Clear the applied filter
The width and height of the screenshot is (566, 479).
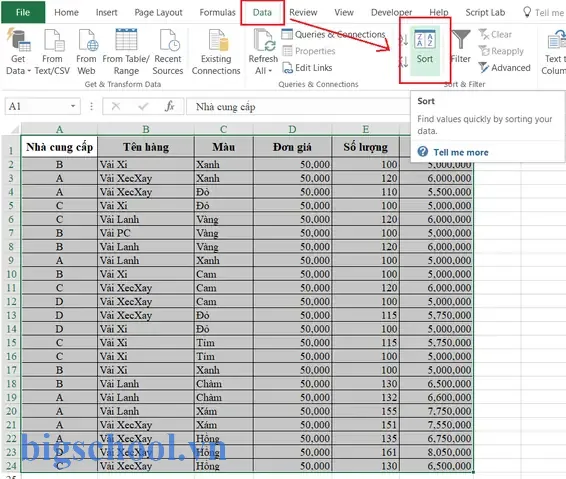(x=495, y=34)
